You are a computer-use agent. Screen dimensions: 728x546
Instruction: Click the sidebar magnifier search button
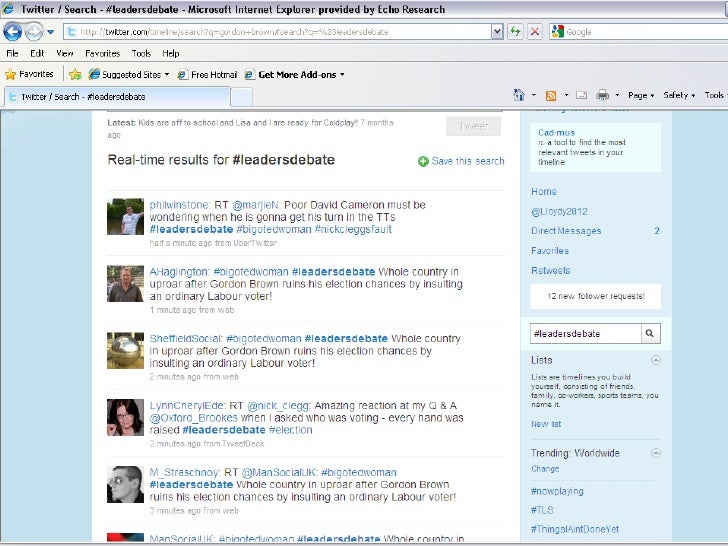(x=650, y=333)
